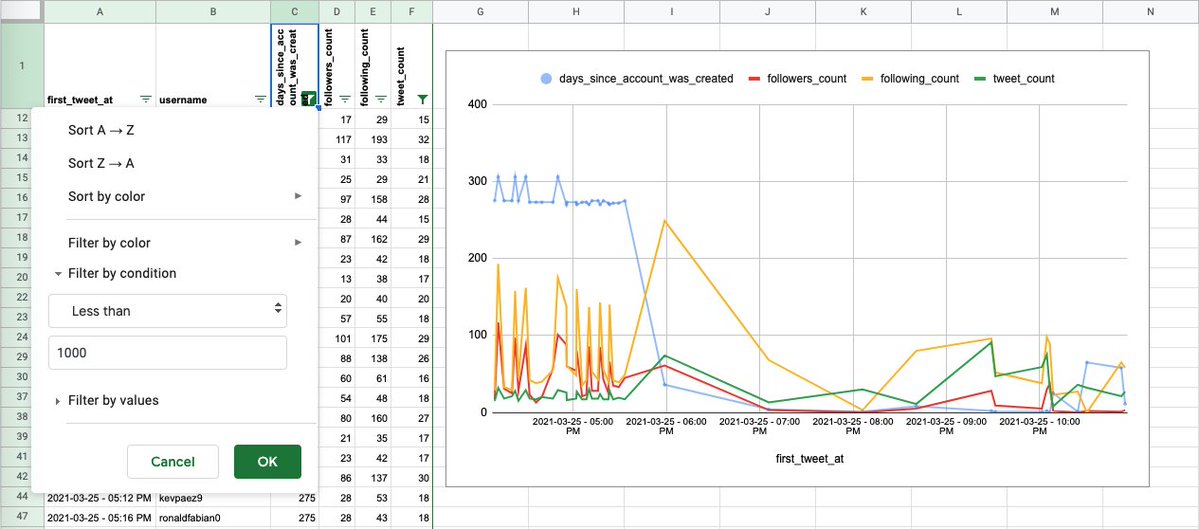Screen dimensions: 1199x529
Task: Open filter icon on following_count column
Action: point(380,99)
